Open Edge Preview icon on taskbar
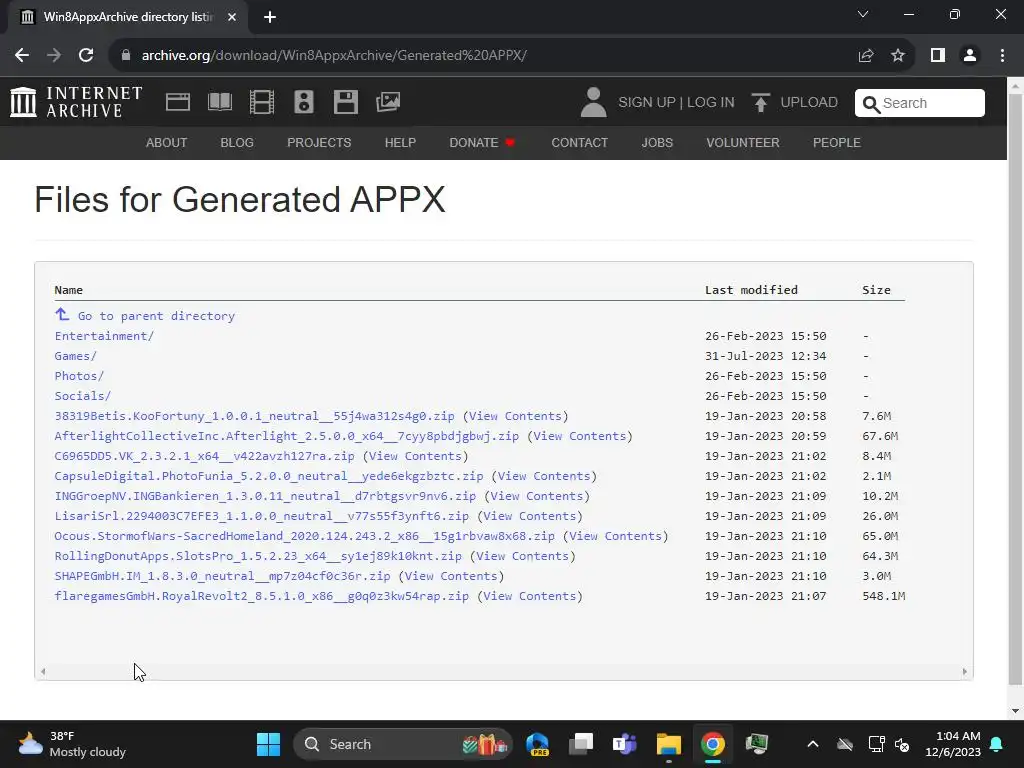This screenshot has height=768, width=1024. (x=537, y=744)
